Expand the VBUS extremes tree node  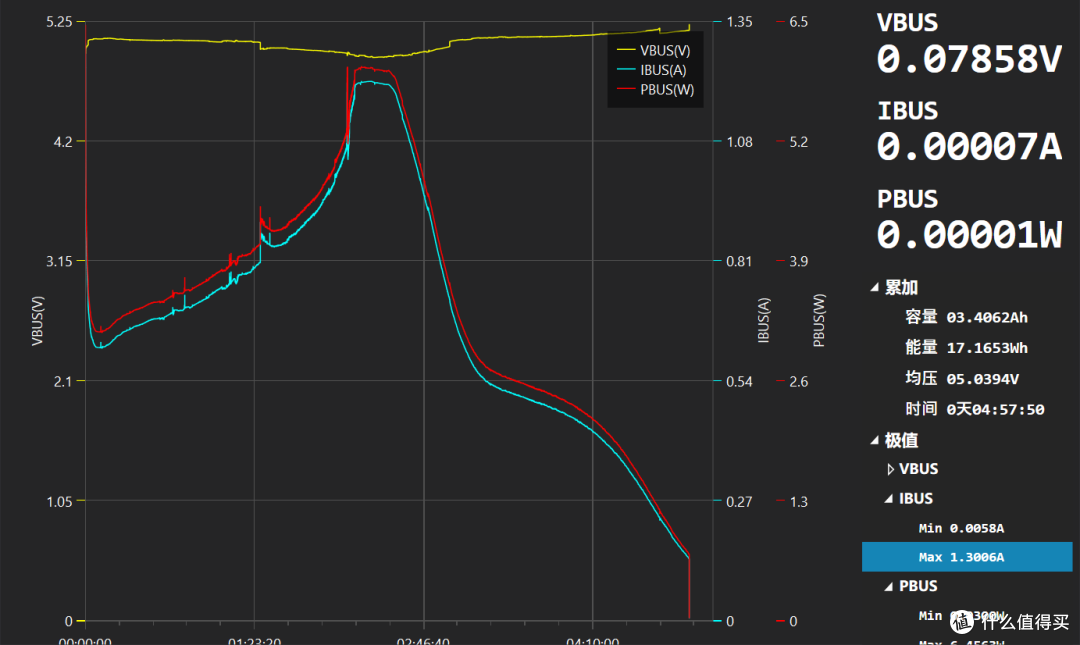pyautogui.click(x=890, y=469)
